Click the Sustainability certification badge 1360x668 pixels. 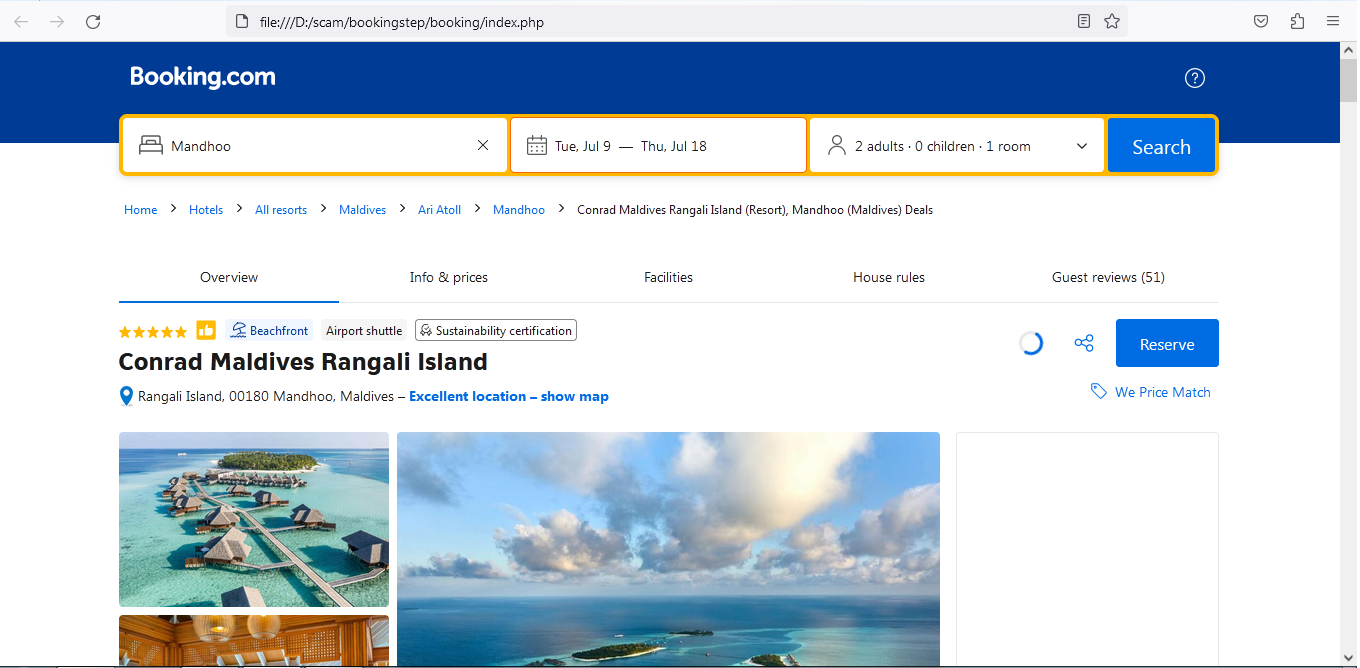click(x=496, y=330)
